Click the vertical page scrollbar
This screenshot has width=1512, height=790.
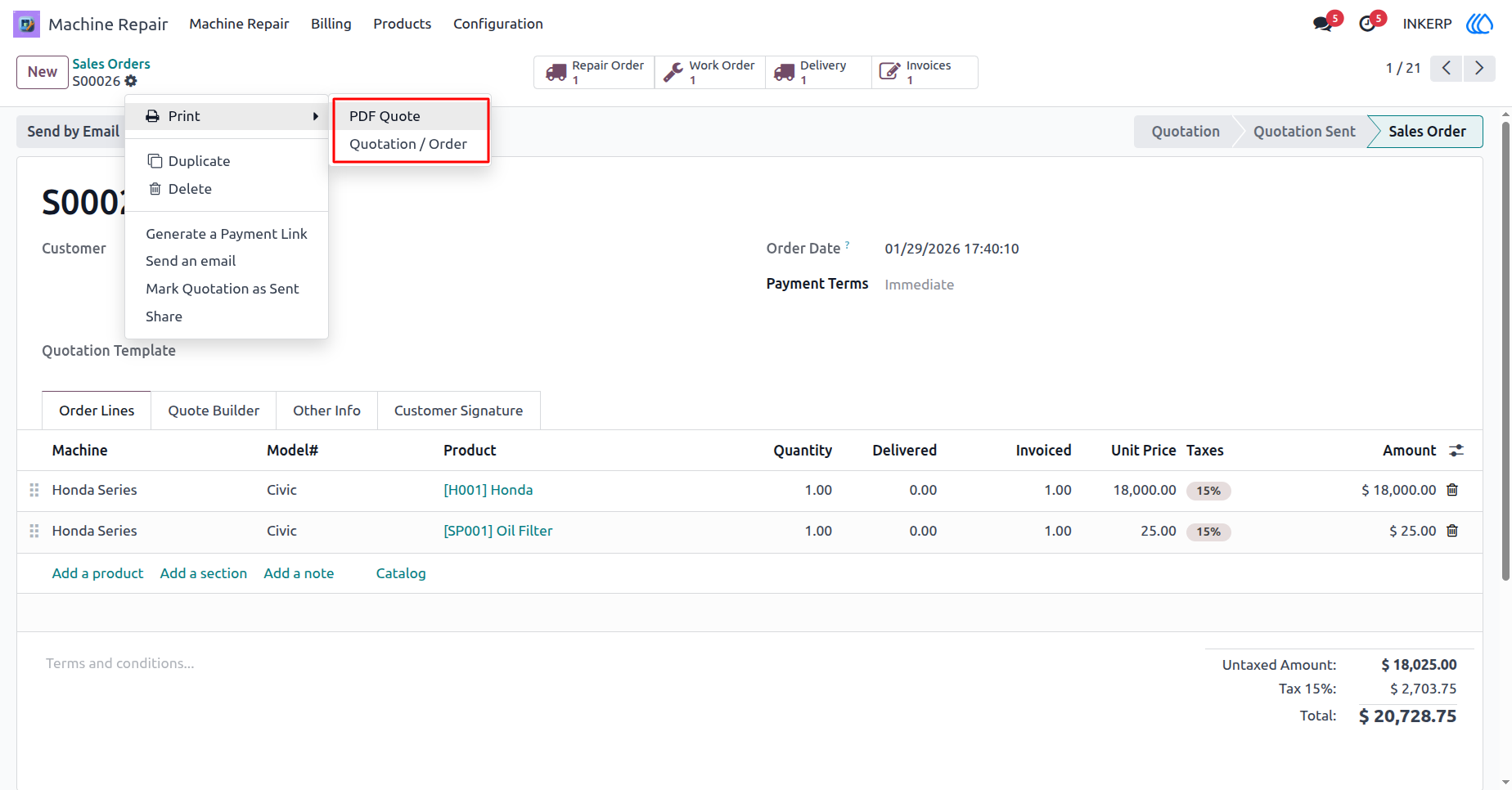(1505, 352)
